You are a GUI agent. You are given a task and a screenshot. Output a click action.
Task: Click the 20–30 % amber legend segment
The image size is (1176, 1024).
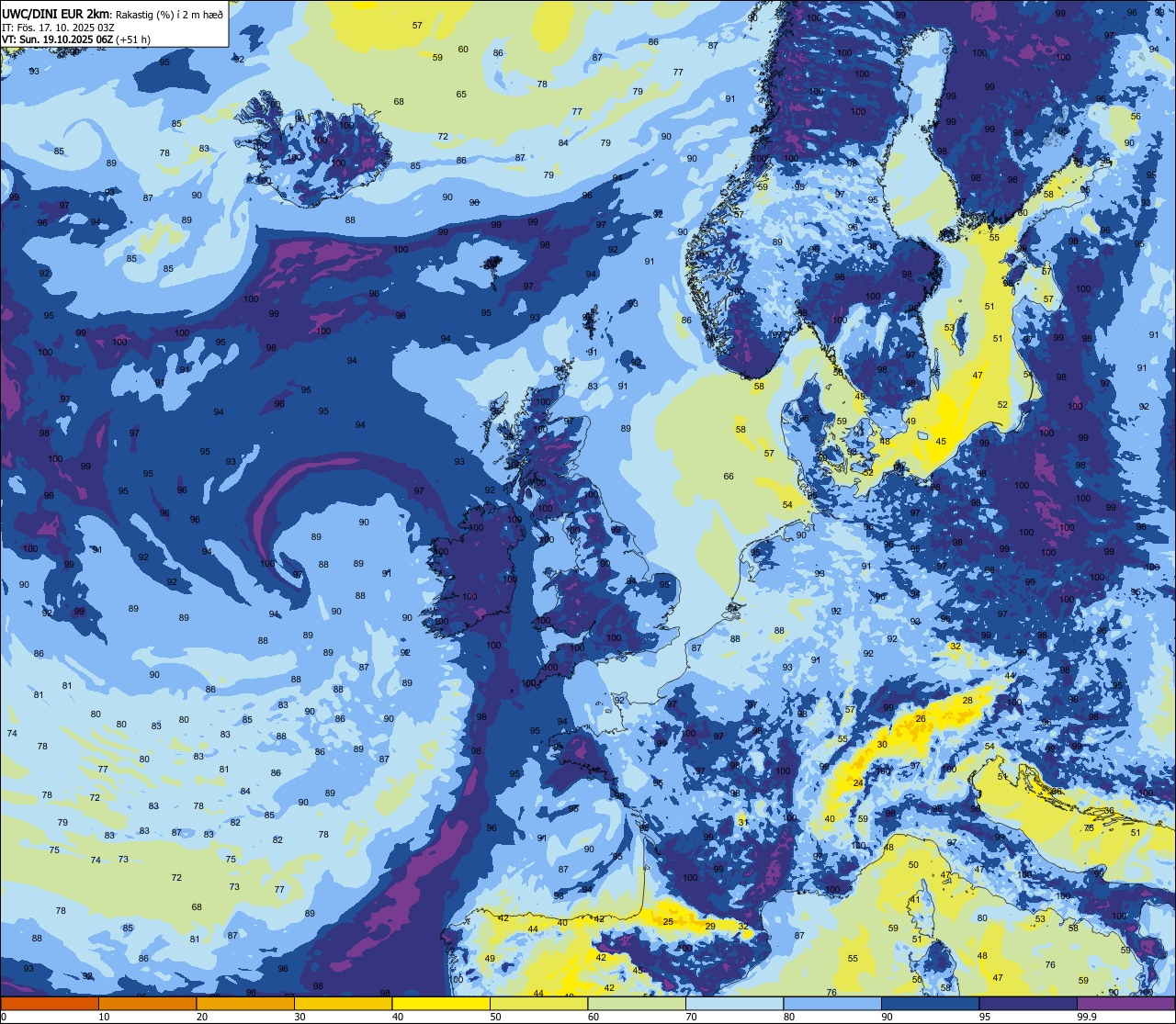click(x=245, y=1003)
